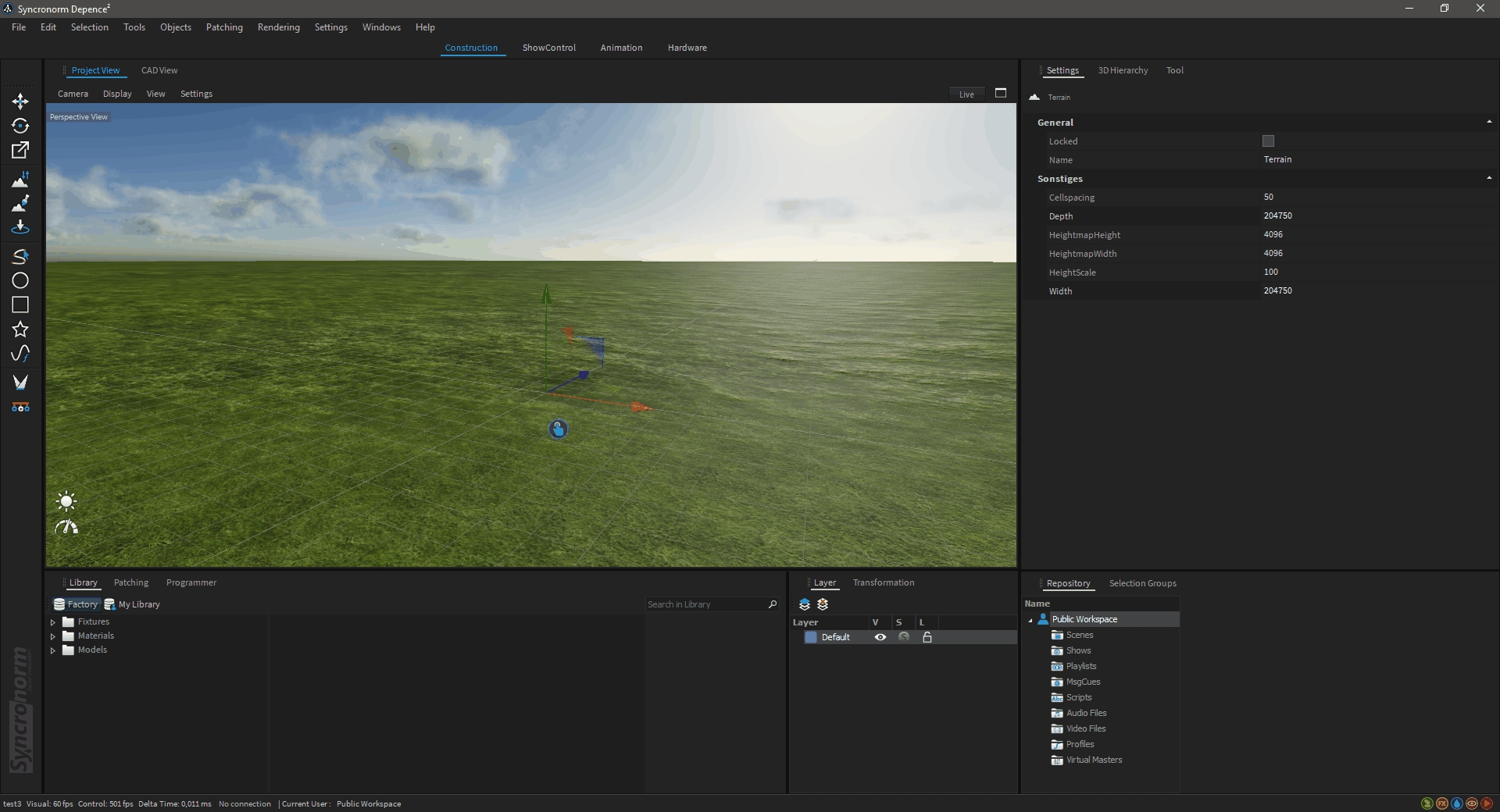
Task: Open the Rendering menu
Action: (278, 27)
